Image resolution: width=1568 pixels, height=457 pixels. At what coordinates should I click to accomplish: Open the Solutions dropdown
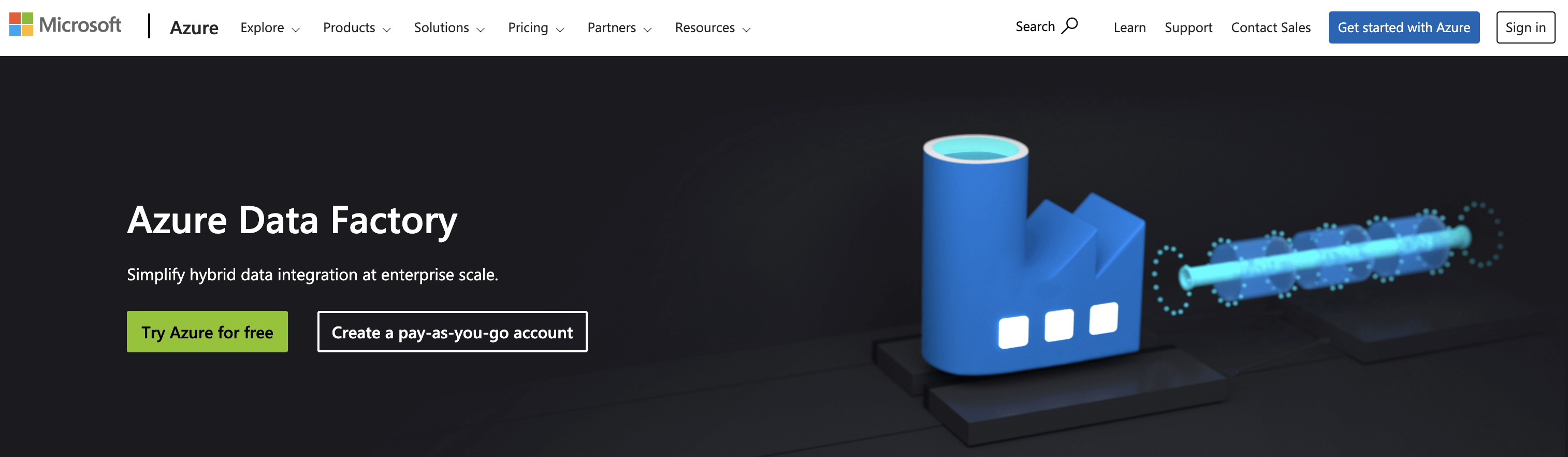point(449,27)
